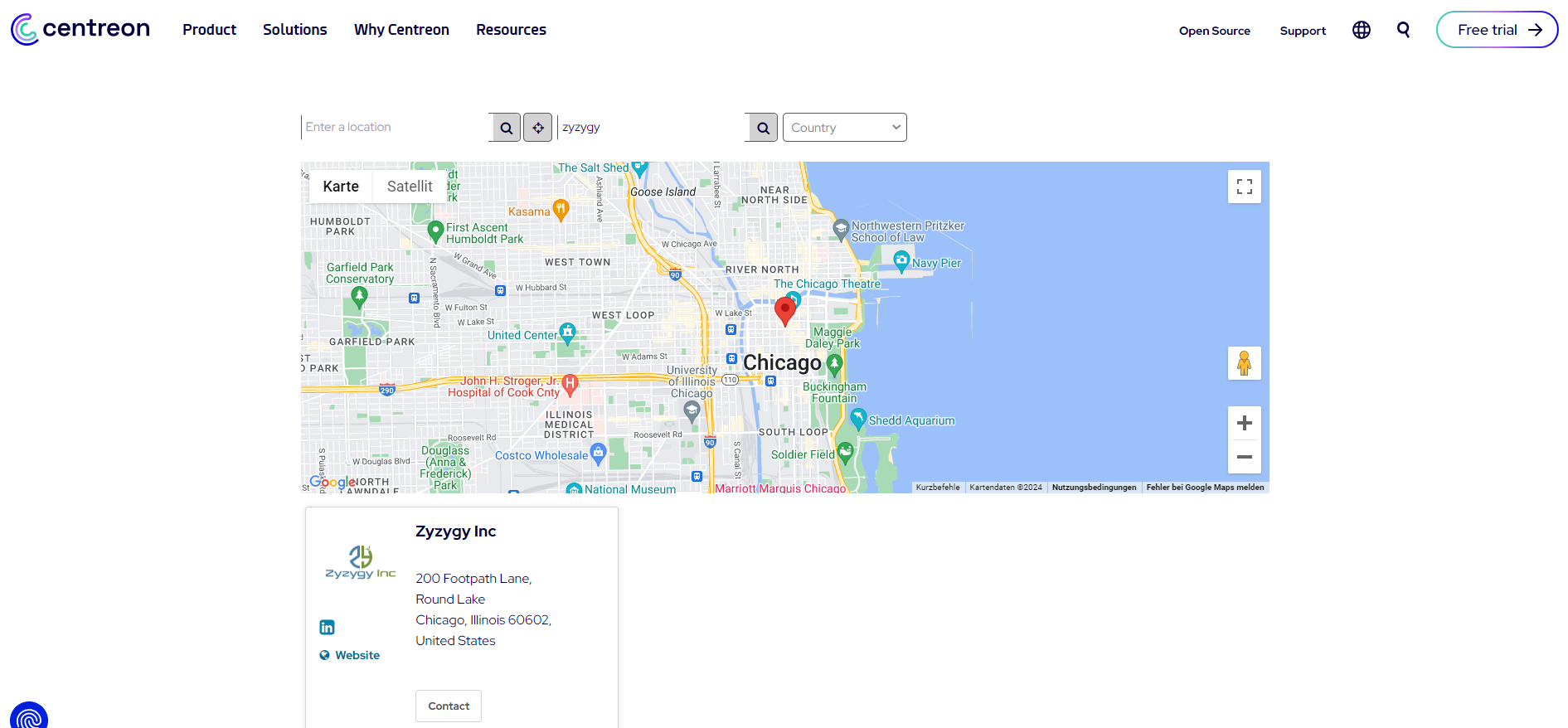Screen dimensions: 1568x728
Task: Focus the zyzygy keyword search field
Action: (651, 128)
